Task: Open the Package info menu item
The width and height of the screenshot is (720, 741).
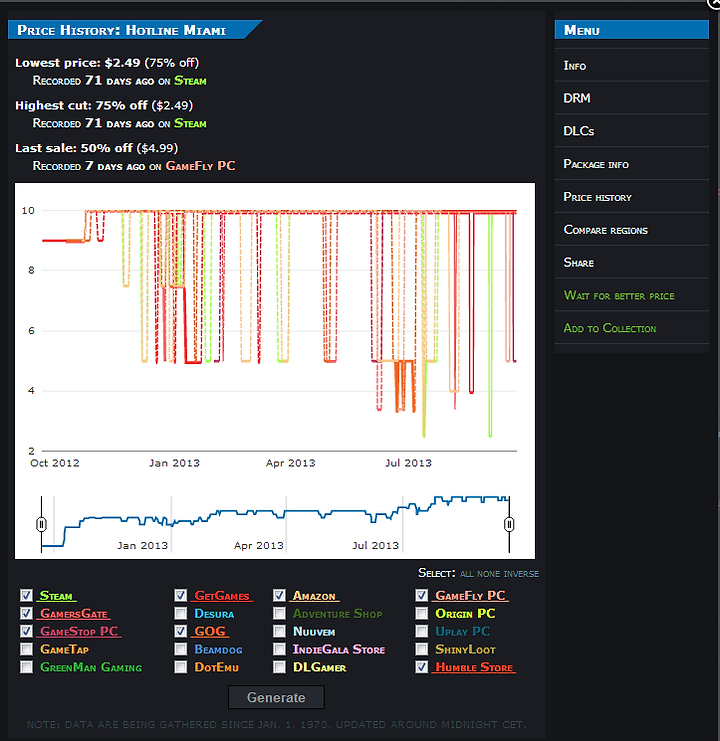Action: (x=632, y=164)
